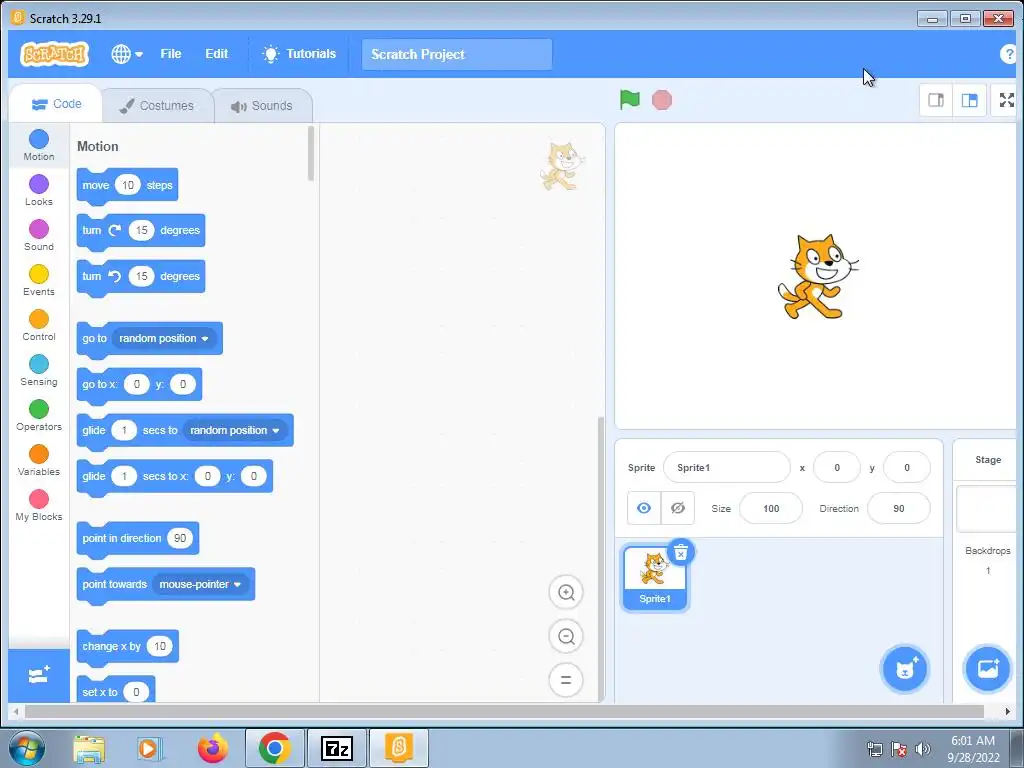Delete Sprite1 with the trash icon
Viewport: 1024px width, 768px height.
click(x=680, y=553)
